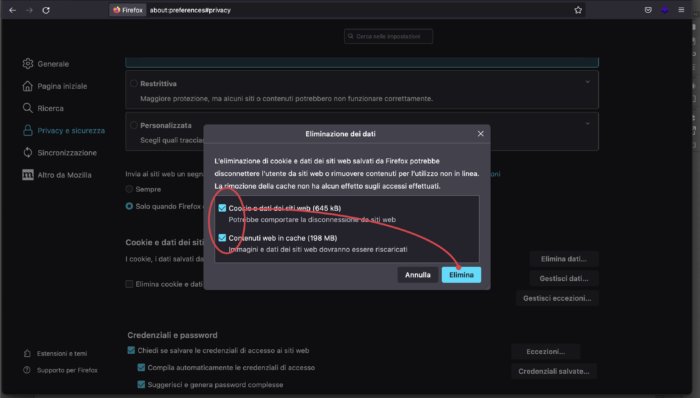Open the Pagina iniziale settings category
This screenshot has height=398, width=700.
coord(62,86)
